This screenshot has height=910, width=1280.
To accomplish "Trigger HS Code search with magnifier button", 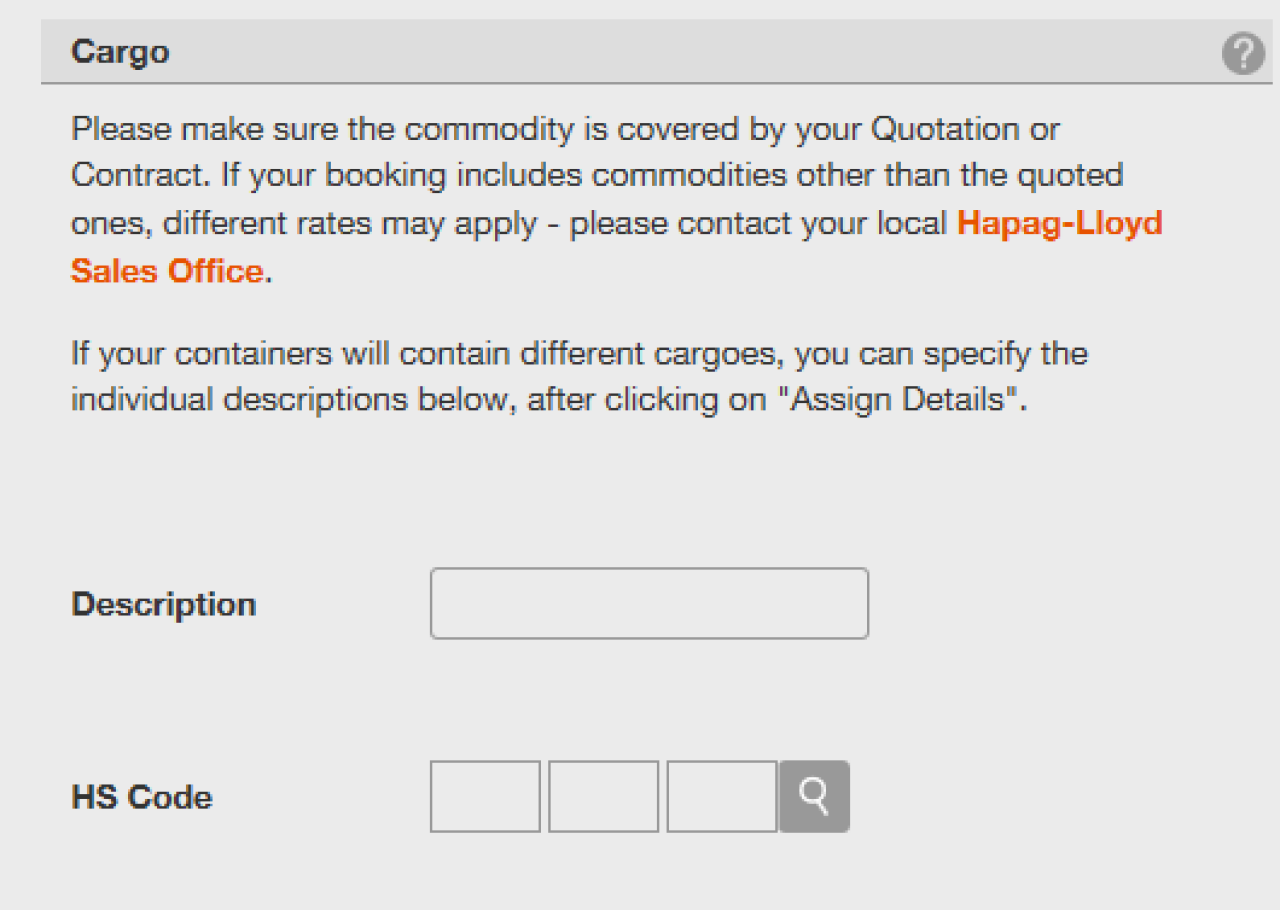I will (813, 796).
